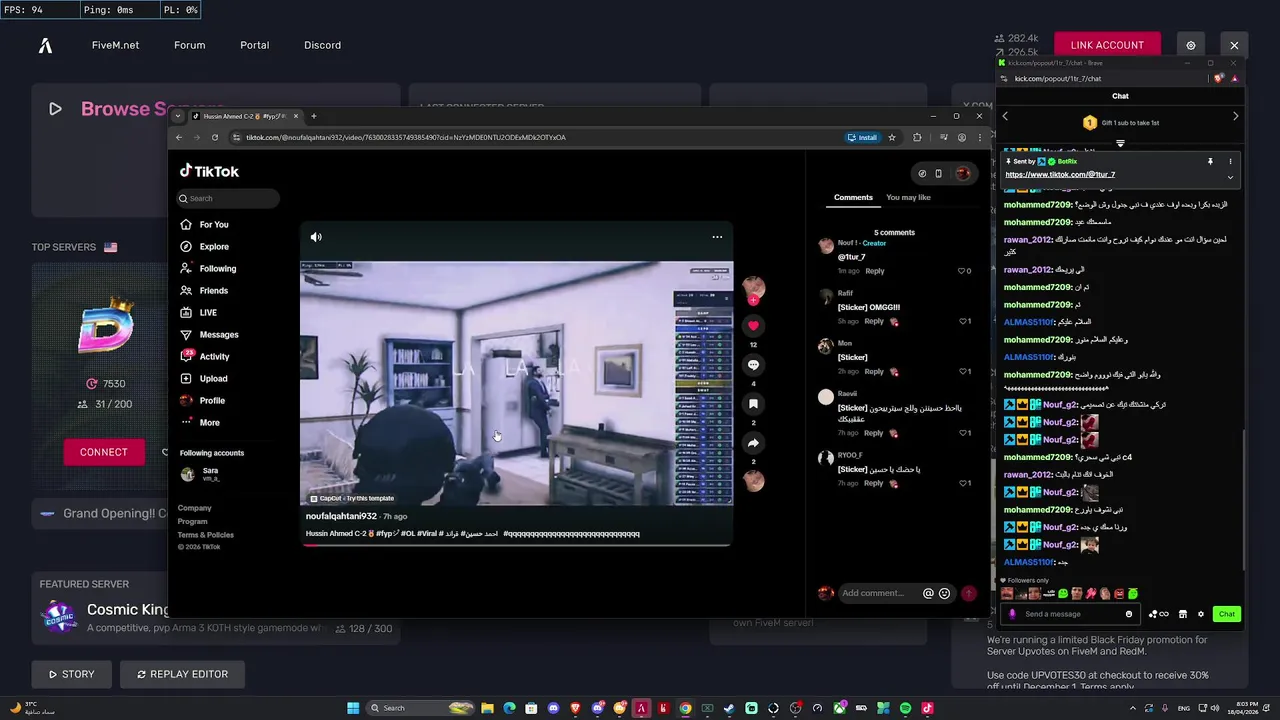
Task: Click LINK ACCOUNT in FiveM window
Action: (x=1107, y=45)
